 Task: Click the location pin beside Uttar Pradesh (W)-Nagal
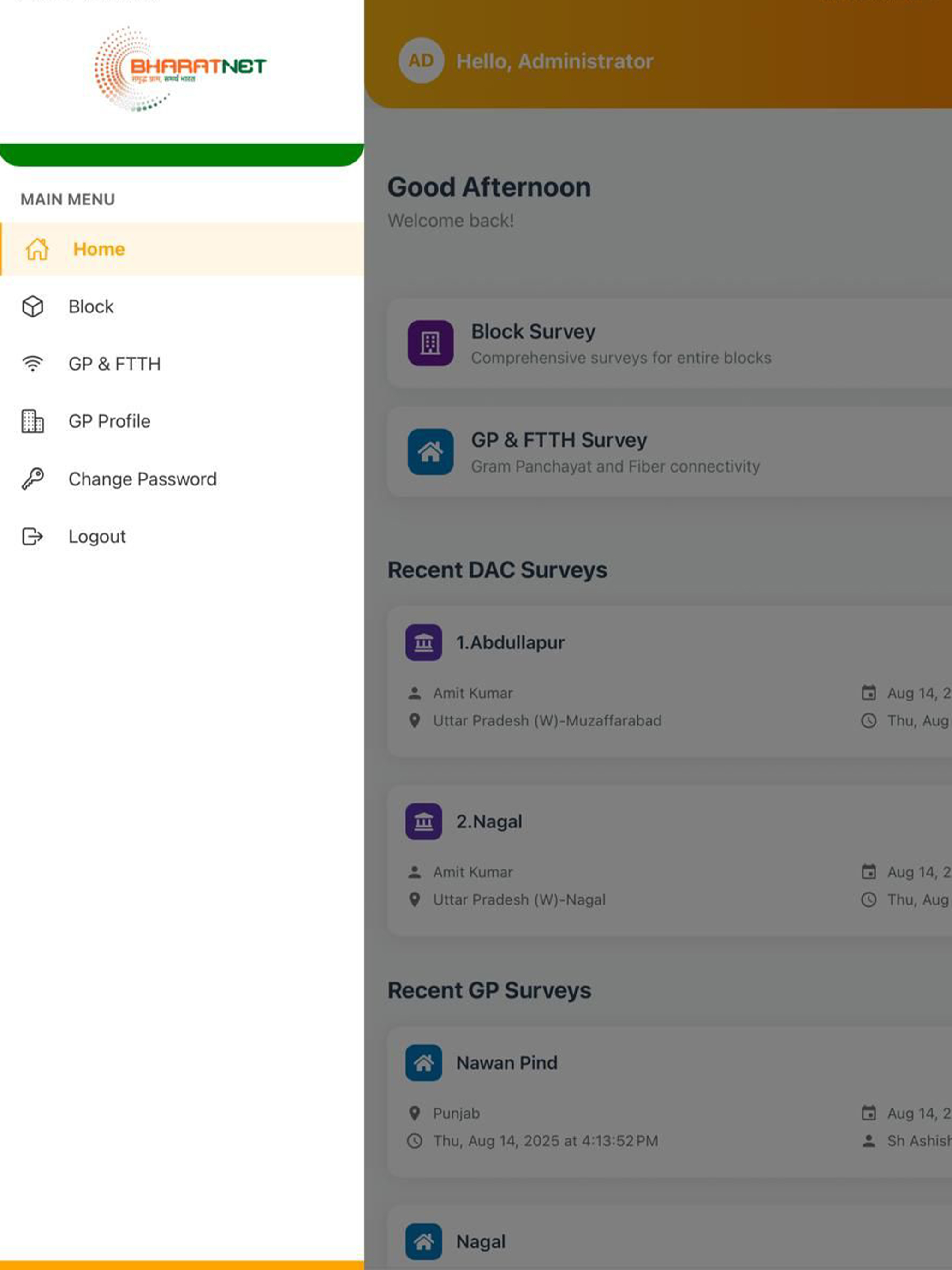(x=414, y=900)
